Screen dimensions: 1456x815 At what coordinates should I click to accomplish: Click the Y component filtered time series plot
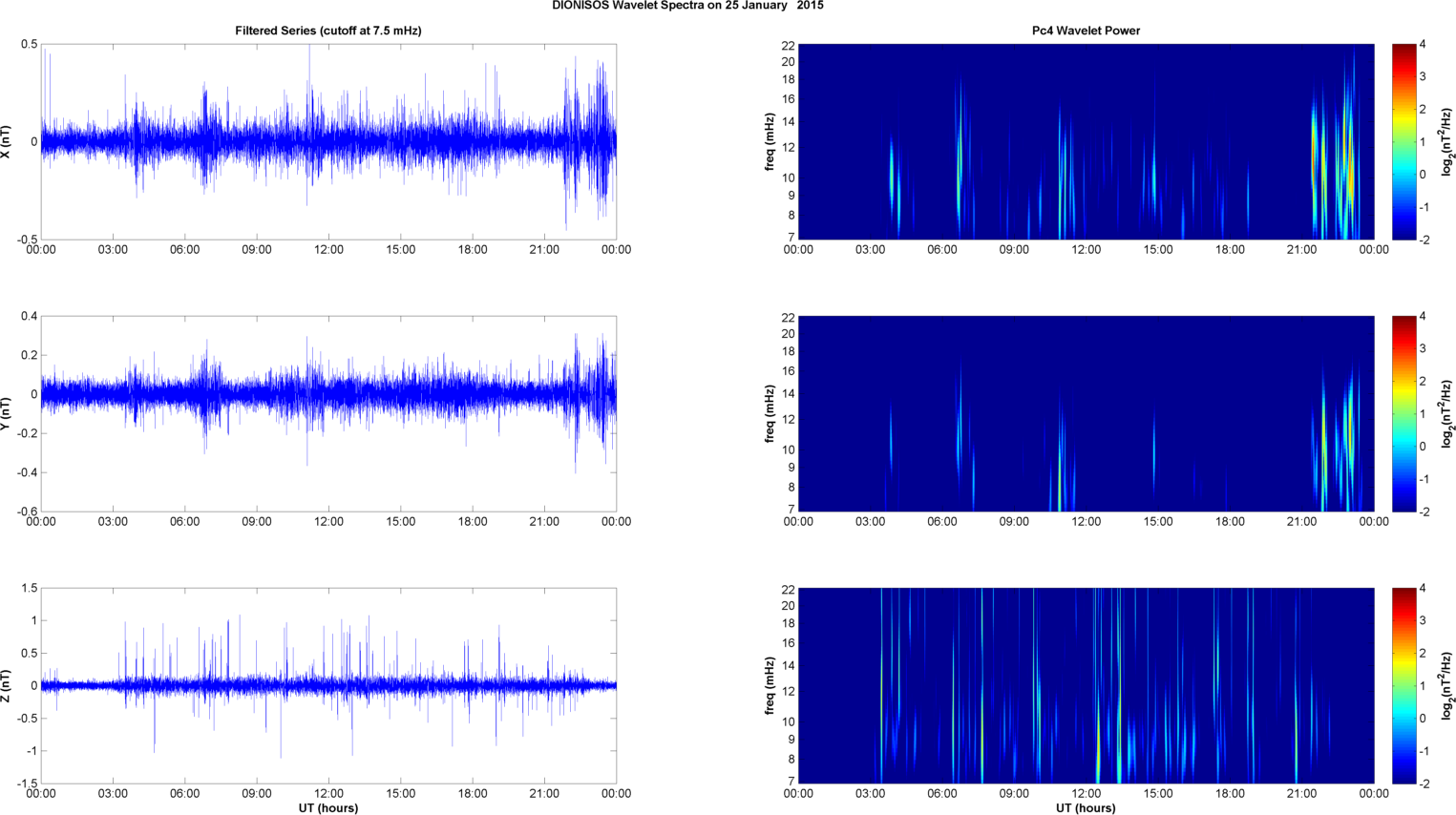pyautogui.click(x=328, y=413)
